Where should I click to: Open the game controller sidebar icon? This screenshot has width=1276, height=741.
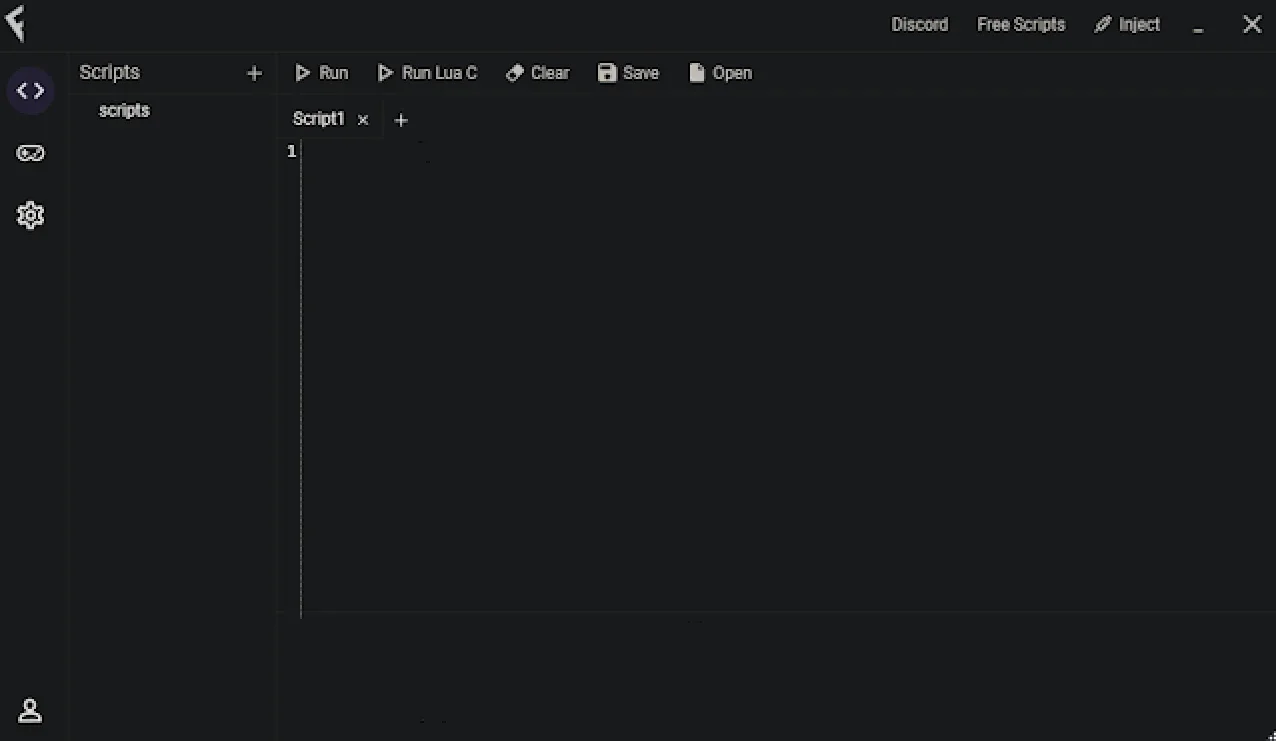(31, 153)
